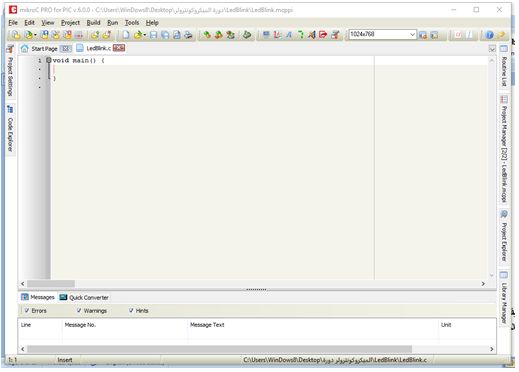This screenshot has width=519, height=372.
Task: Expand the open-project dropdown arrow in toolbar
Action: point(35,35)
